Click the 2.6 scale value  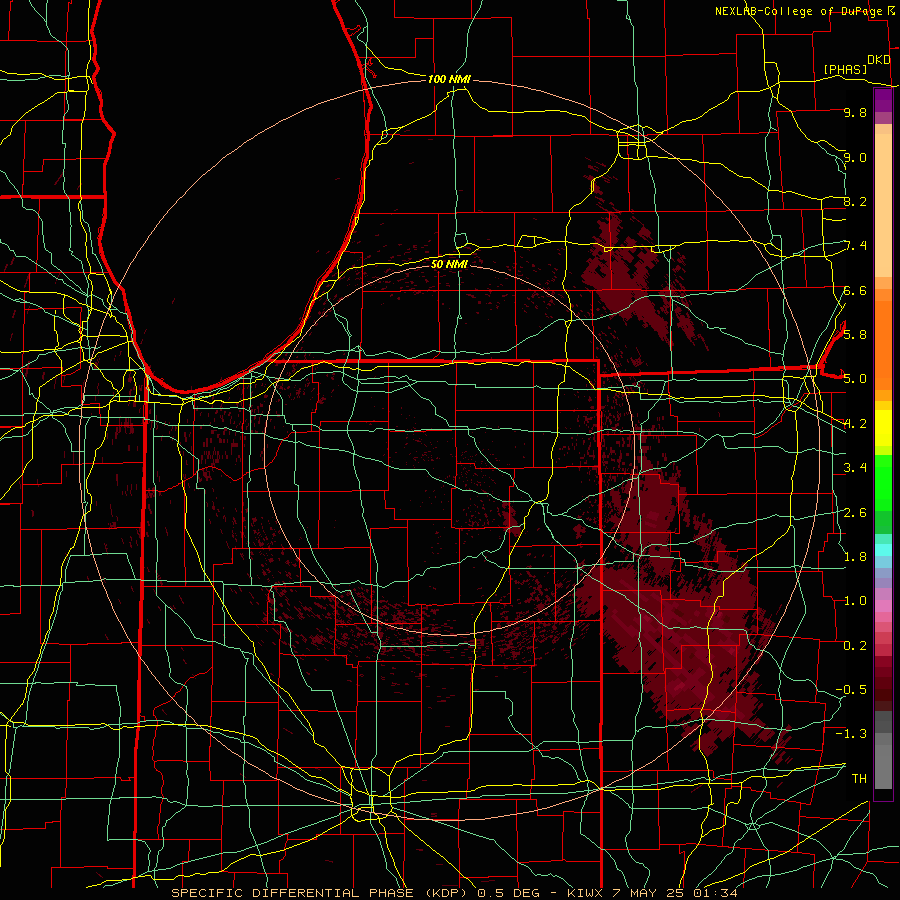pyautogui.click(x=855, y=513)
